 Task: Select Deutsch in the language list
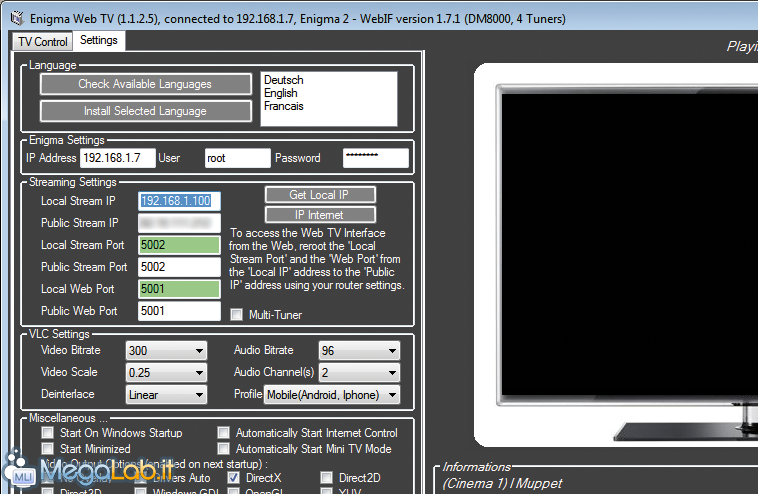284,80
